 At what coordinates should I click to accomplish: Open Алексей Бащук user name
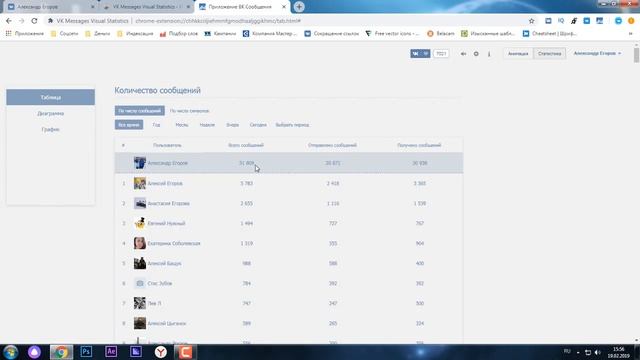pyautogui.click(x=164, y=264)
